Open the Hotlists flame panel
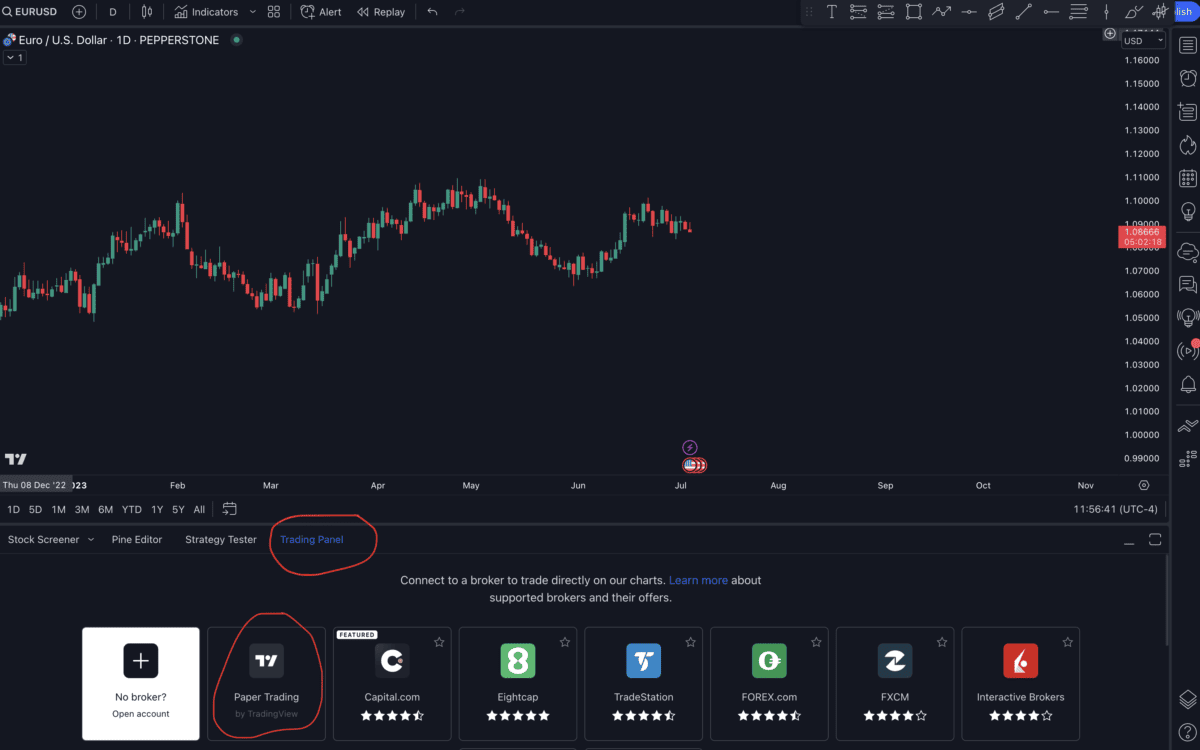Image resolution: width=1200 pixels, height=750 pixels. point(1188,145)
